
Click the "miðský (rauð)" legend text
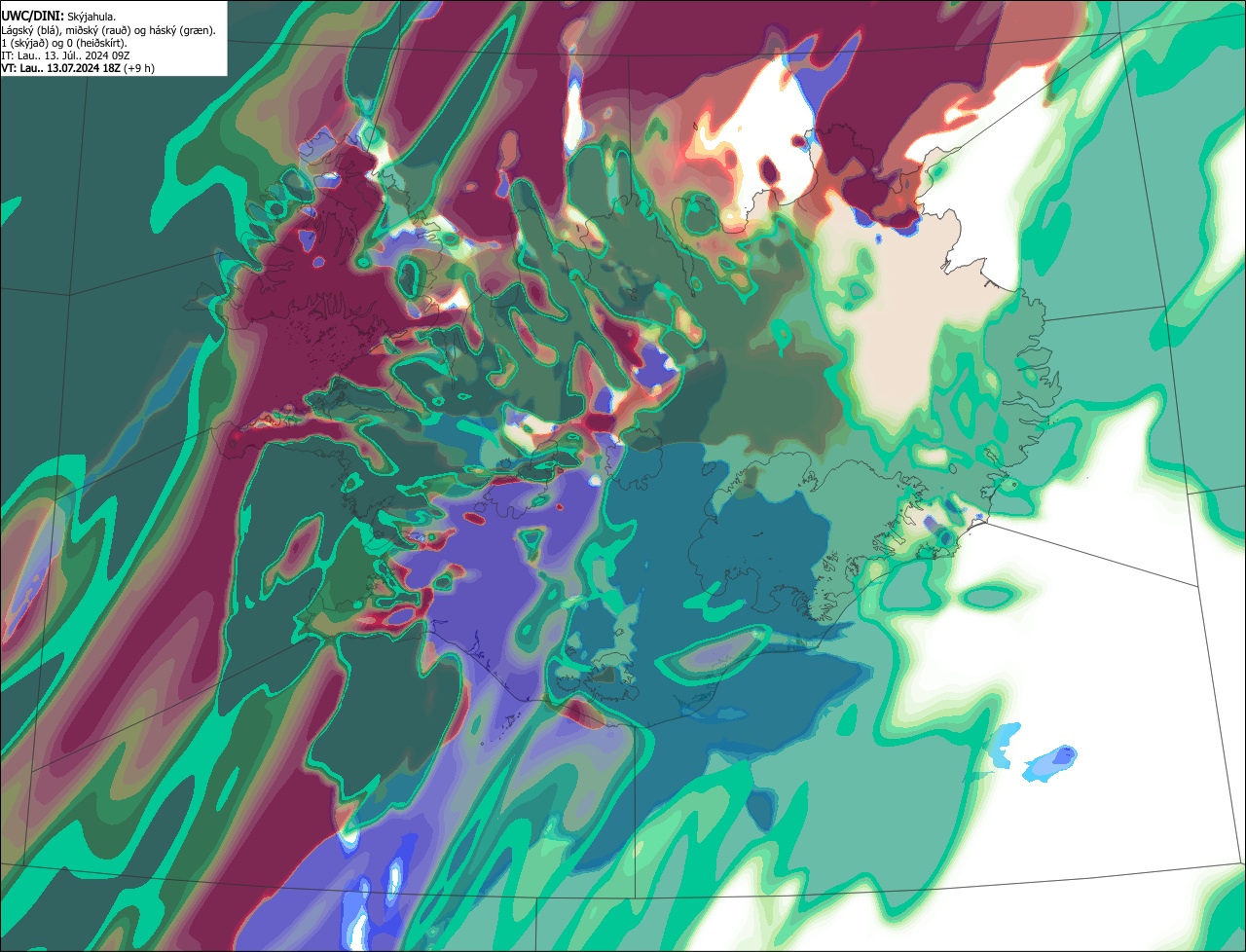pos(98,31)
